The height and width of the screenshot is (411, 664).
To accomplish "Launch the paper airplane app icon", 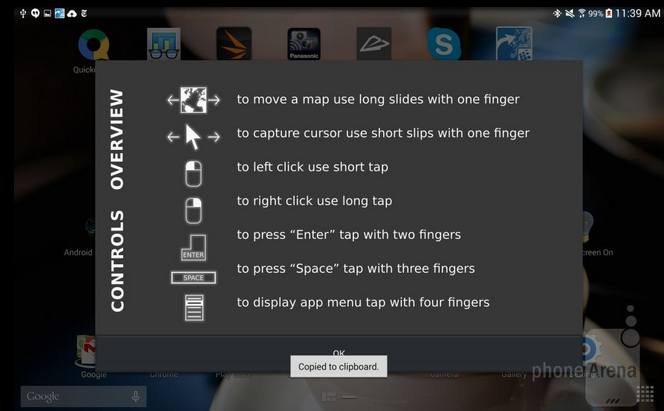I will pyautogui.click(x=374, y=44).
